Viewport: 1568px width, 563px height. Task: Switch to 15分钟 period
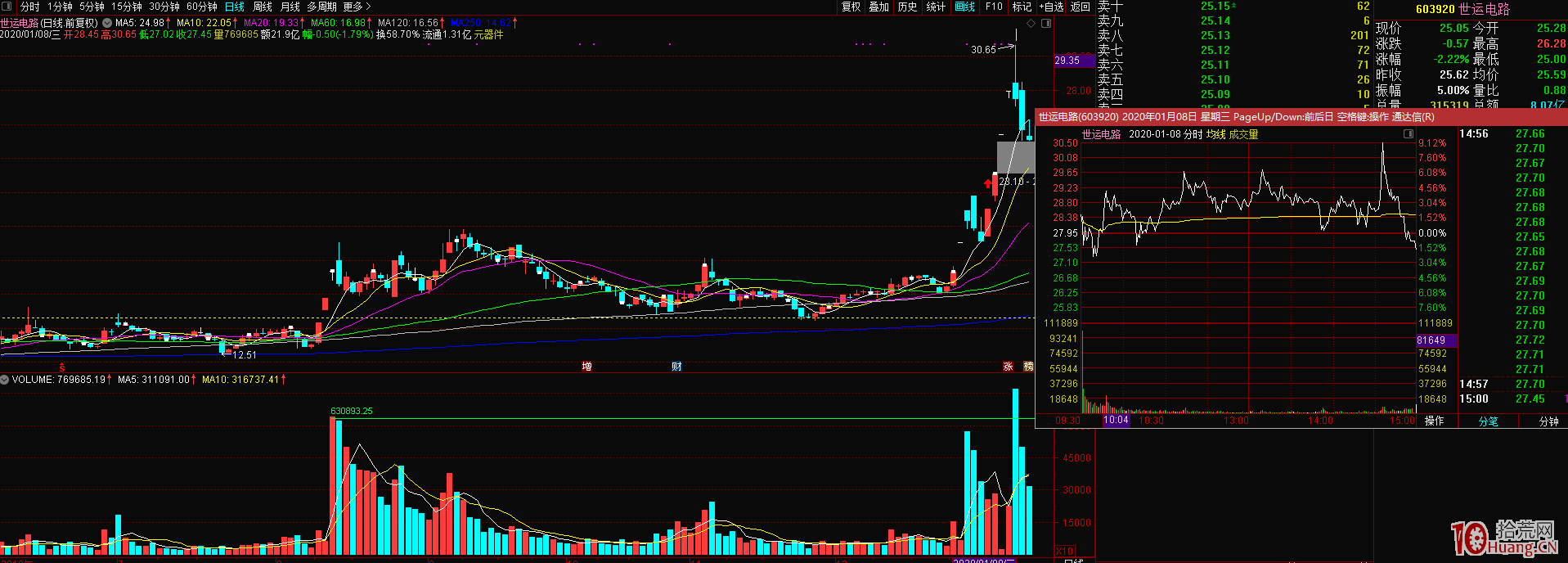127,7
